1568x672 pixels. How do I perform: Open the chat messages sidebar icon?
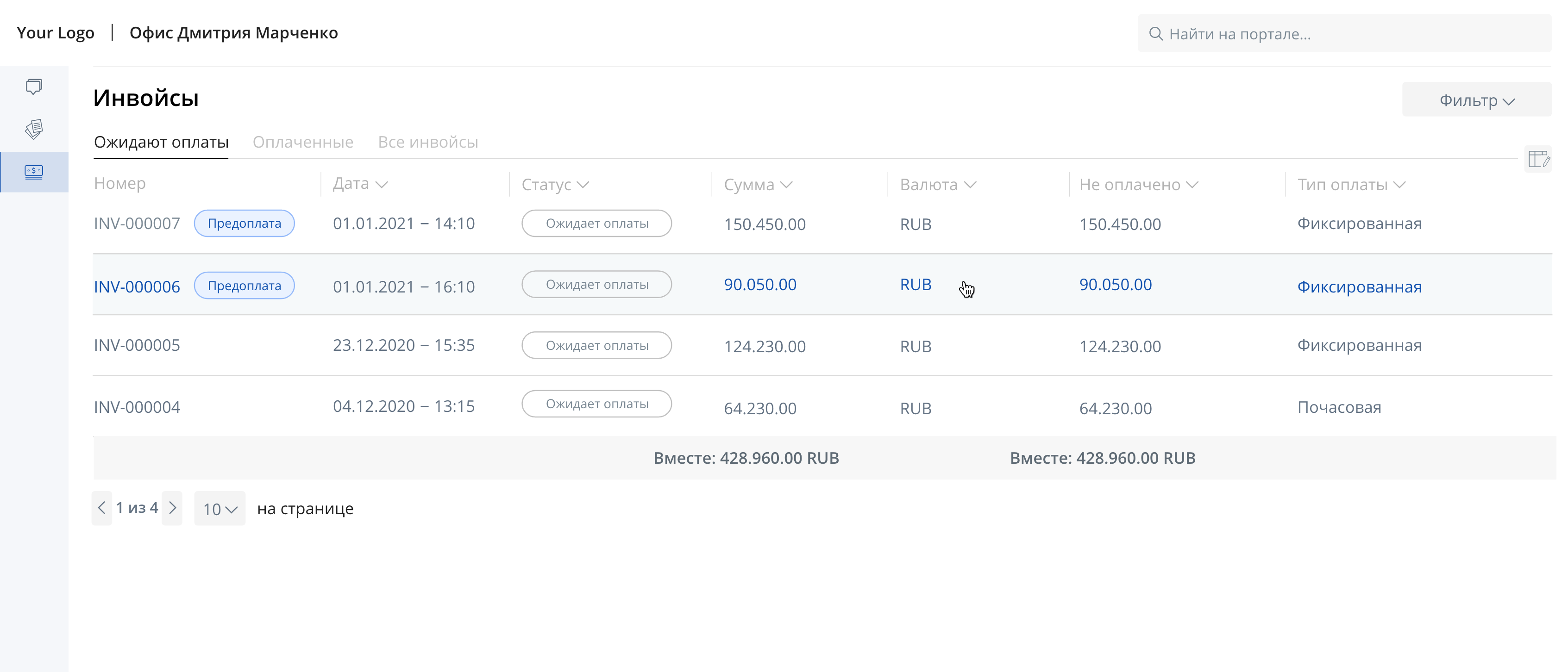coord(34,87)
